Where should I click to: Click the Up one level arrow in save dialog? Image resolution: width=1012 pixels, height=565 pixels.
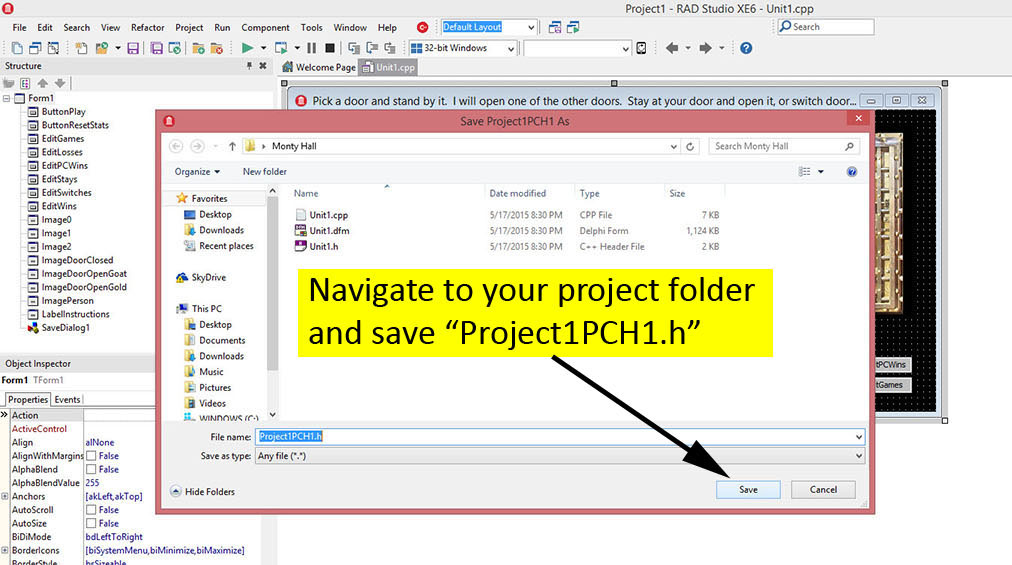[232, 146]
